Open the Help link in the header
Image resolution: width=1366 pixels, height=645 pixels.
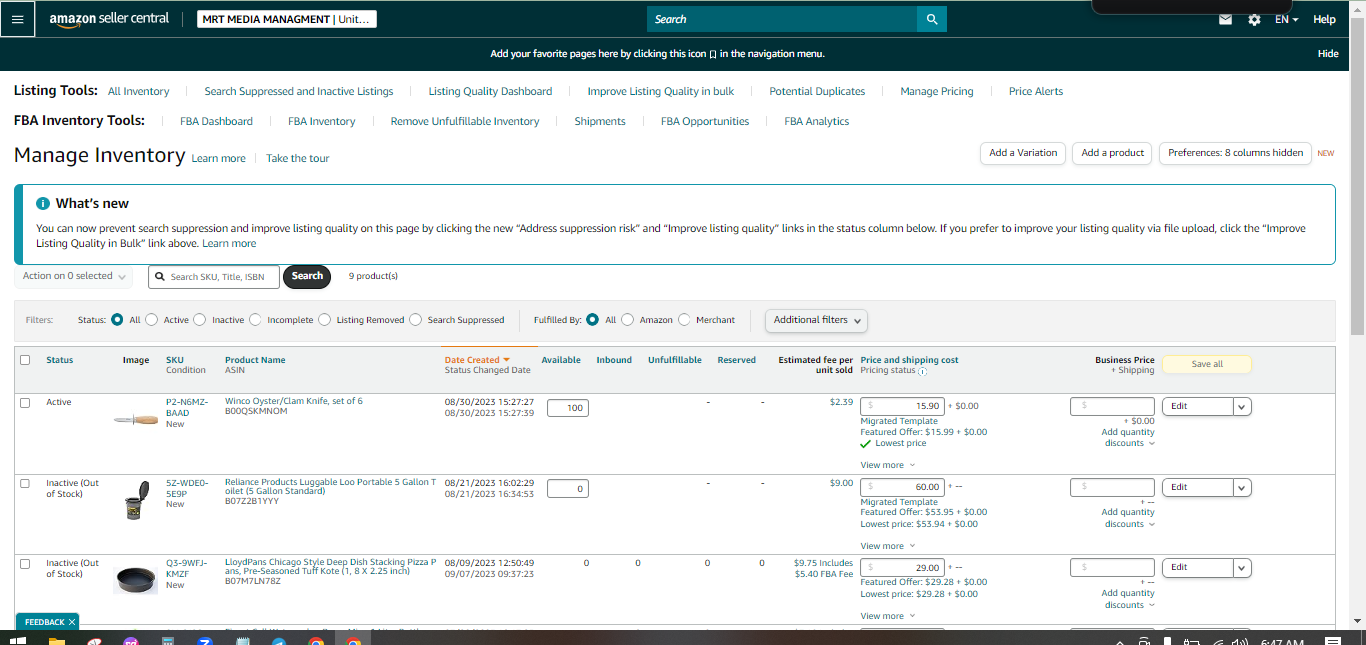[1324, 19]
